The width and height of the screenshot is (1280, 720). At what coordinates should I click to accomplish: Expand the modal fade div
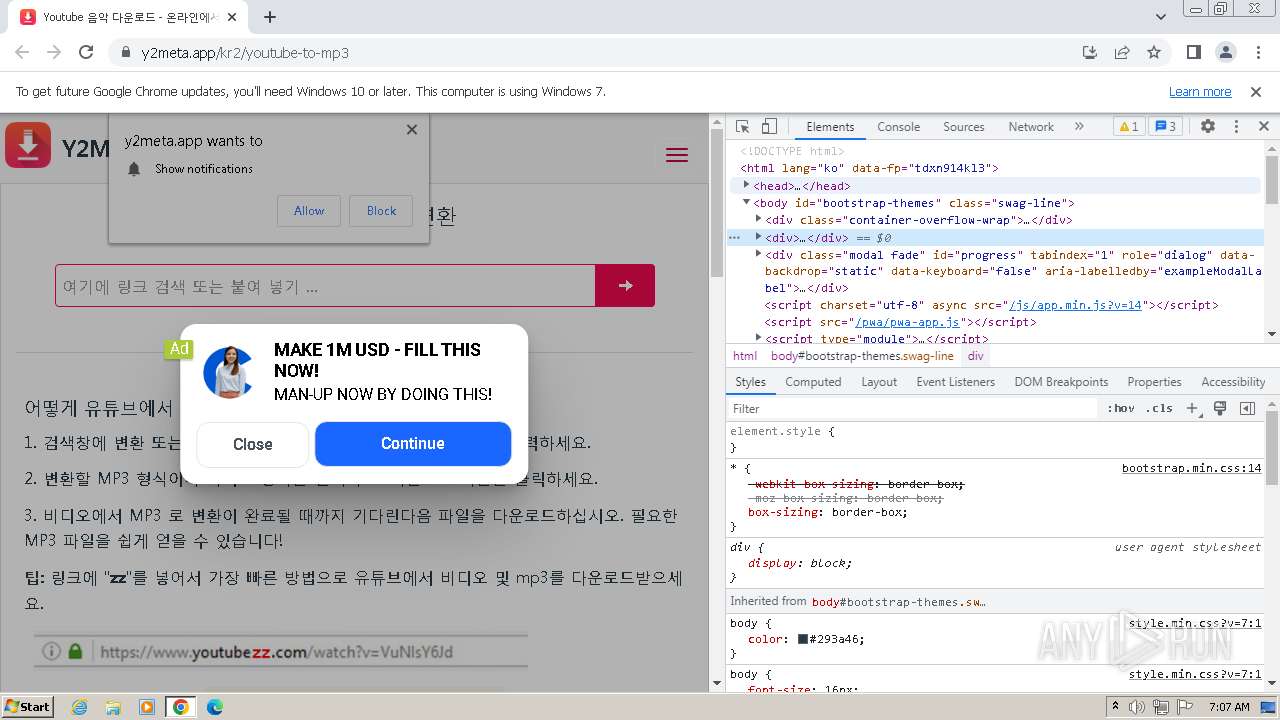point(759,254)
